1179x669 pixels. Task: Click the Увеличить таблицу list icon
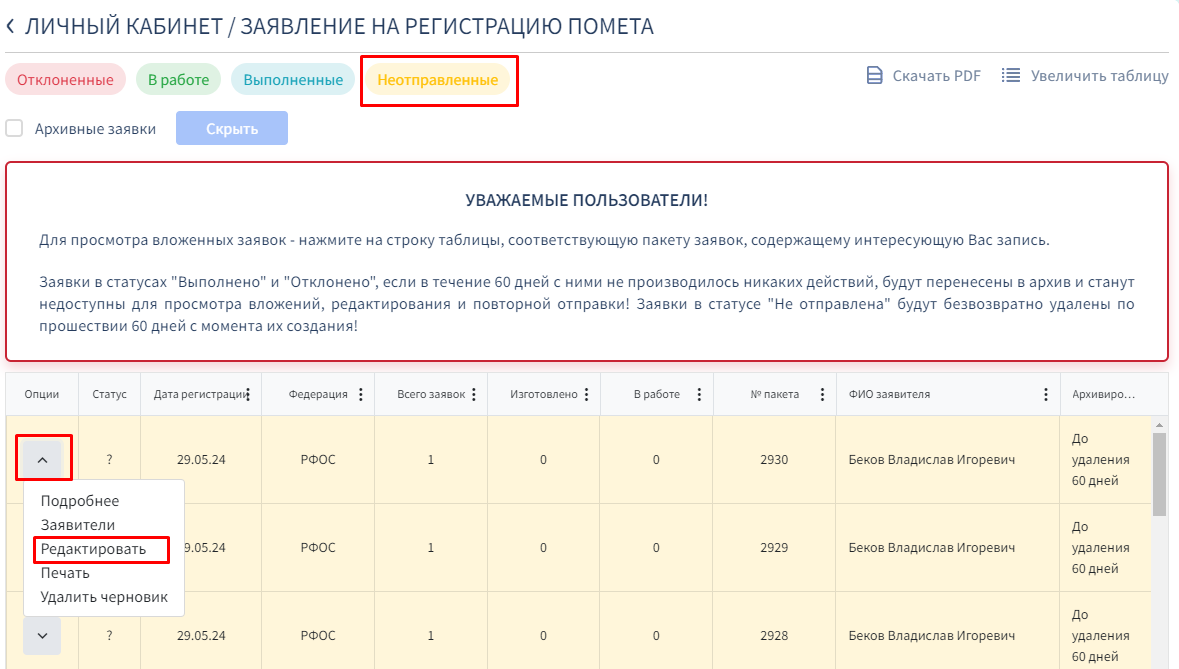point(1011,76)
